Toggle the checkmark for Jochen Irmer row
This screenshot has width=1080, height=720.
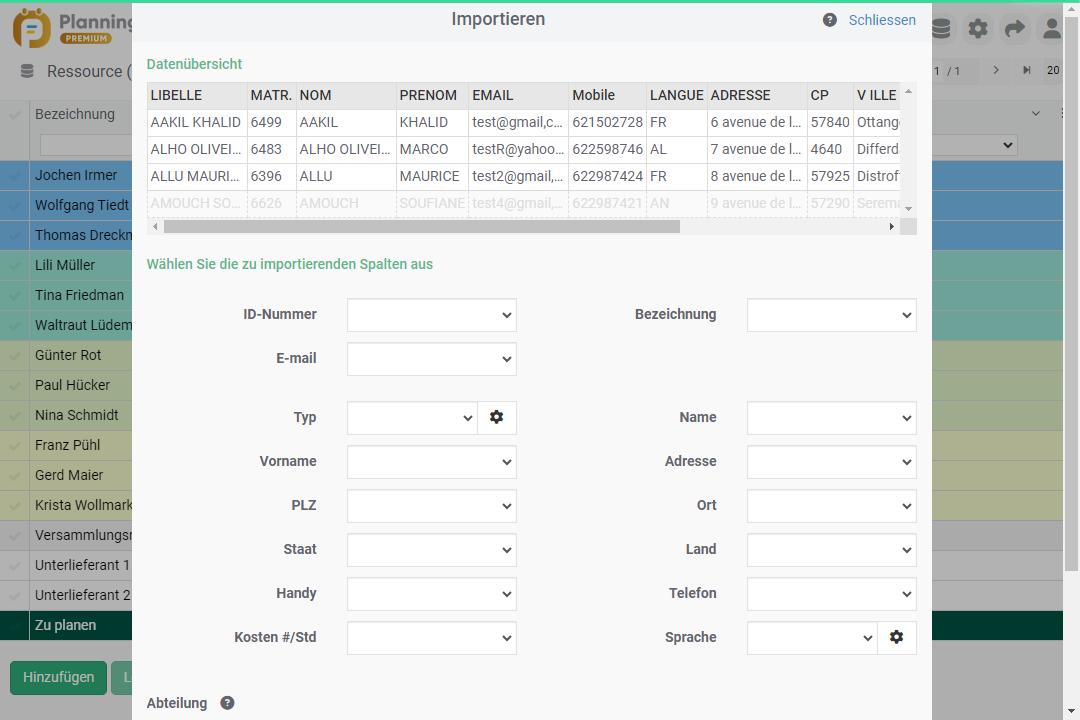click(15, 175)
